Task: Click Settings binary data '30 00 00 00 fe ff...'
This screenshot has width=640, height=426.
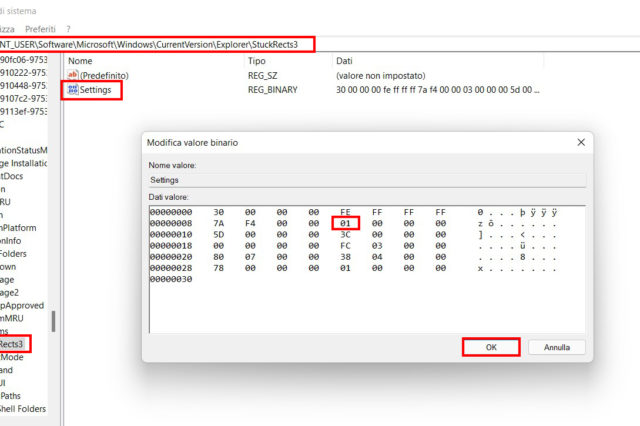Action: [438, 90]
